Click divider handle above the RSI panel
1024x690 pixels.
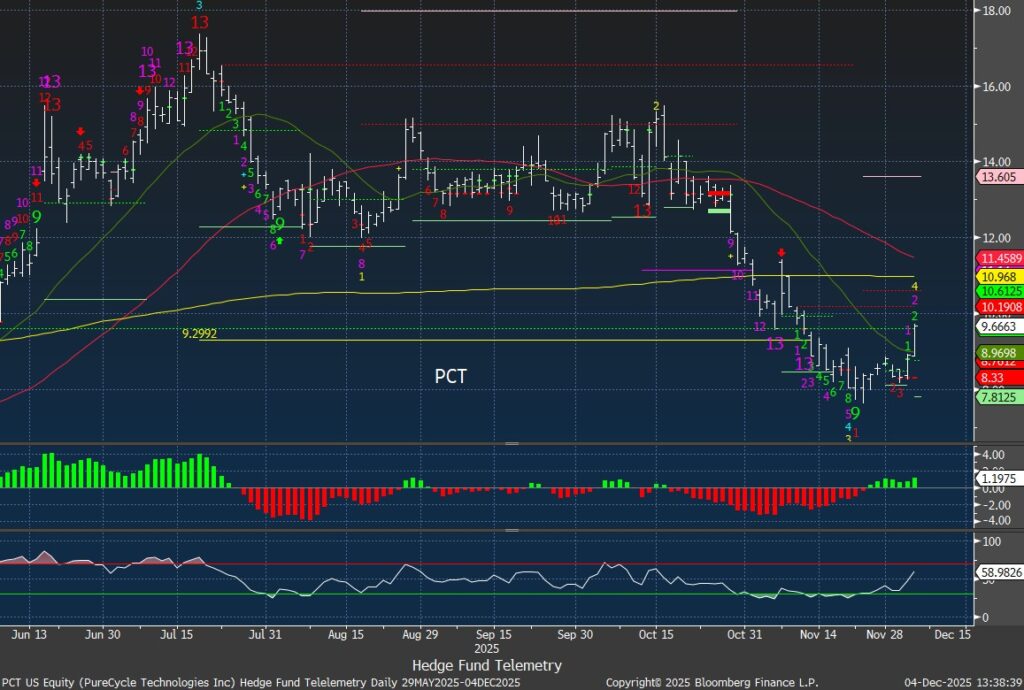point(511,530)
